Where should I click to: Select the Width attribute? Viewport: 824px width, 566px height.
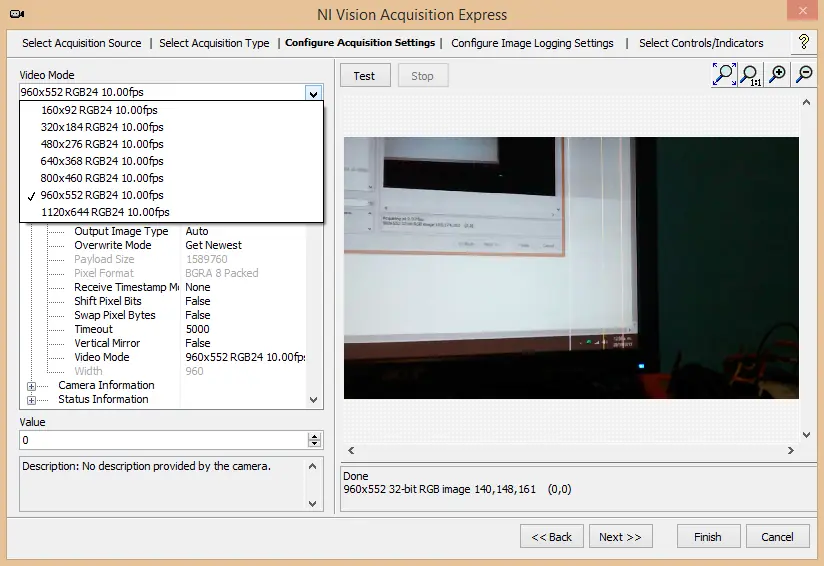point(88,371)
